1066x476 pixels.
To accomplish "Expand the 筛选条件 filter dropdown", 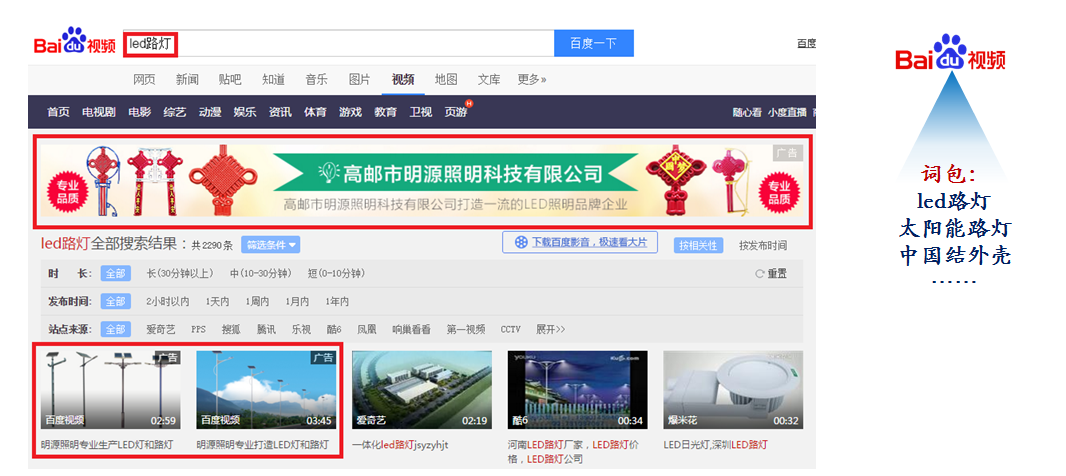I will click(271, 245).
